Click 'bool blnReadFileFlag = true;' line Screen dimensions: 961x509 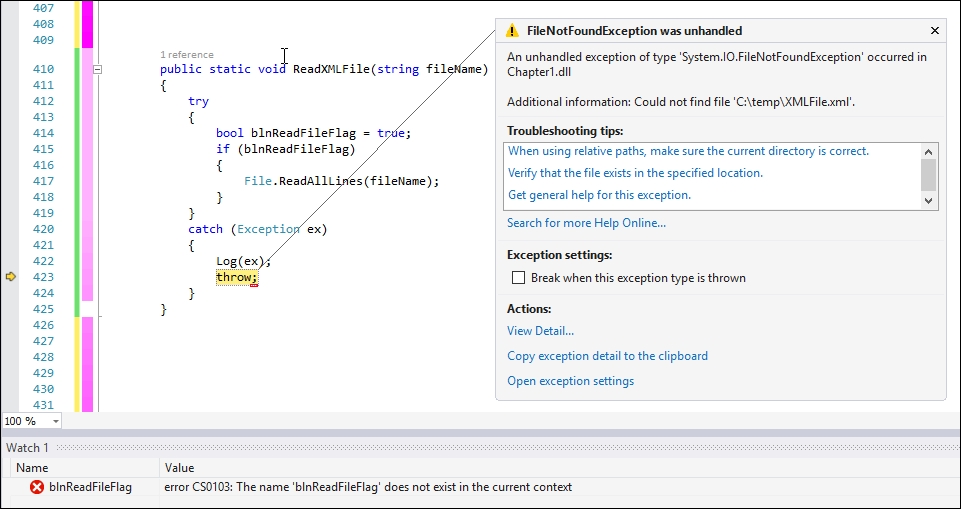point(313,133)
